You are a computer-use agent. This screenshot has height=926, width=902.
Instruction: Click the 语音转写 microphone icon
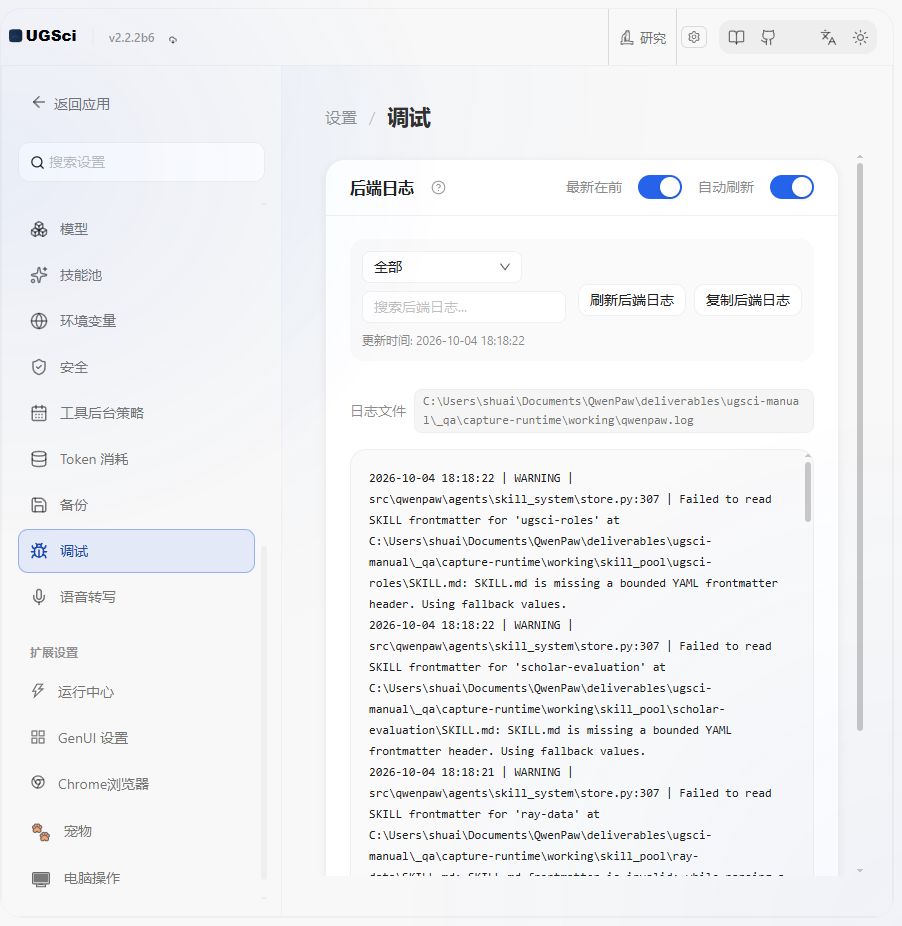(39, 597)
